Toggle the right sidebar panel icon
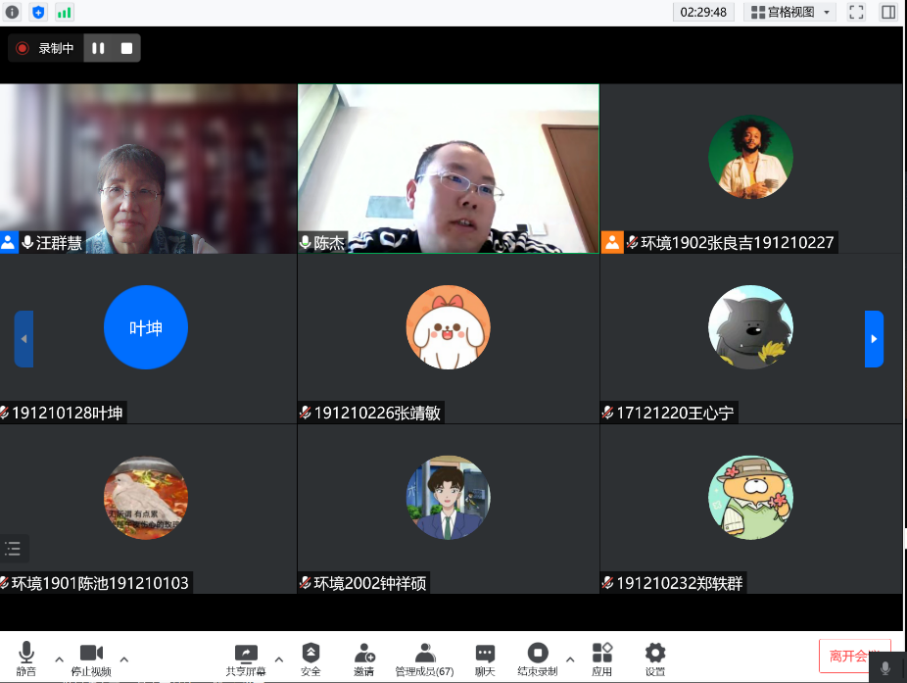907x683 pixels. click(x=887, y=12)
